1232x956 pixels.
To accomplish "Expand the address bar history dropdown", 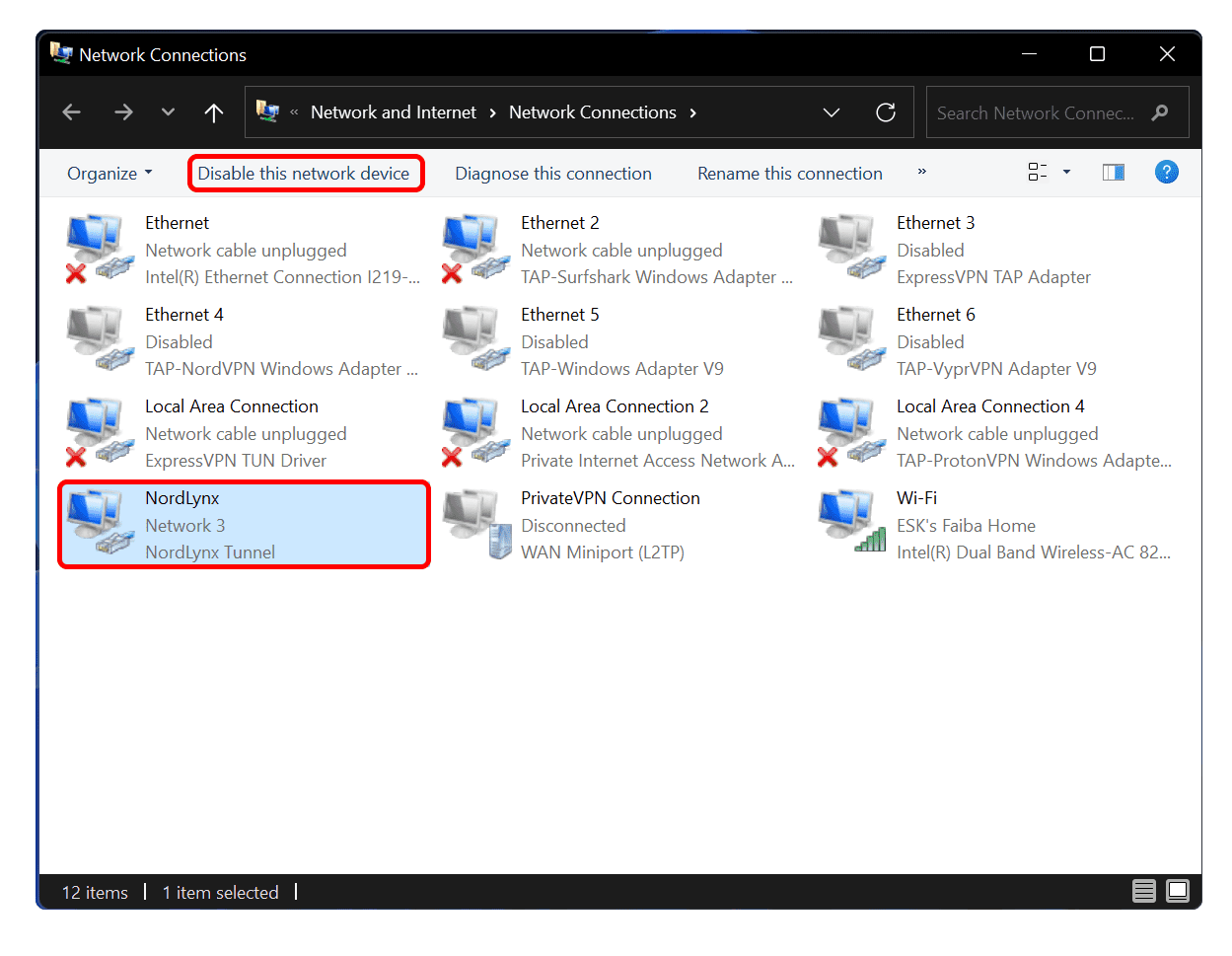I will [x=832, y=112].
